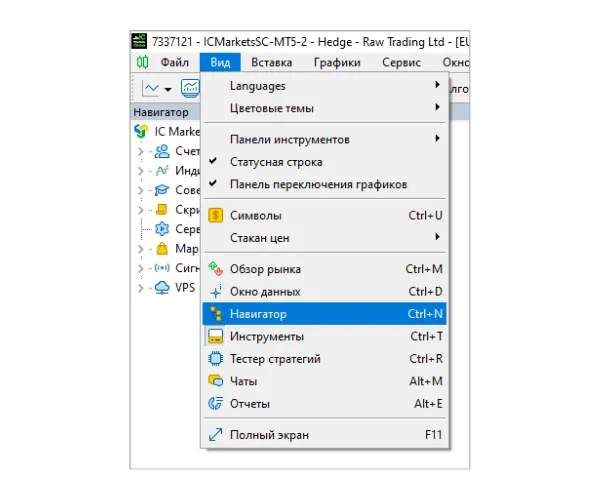
Task: Toggle the Статусная строка checkmark
Action: (213, 162)
